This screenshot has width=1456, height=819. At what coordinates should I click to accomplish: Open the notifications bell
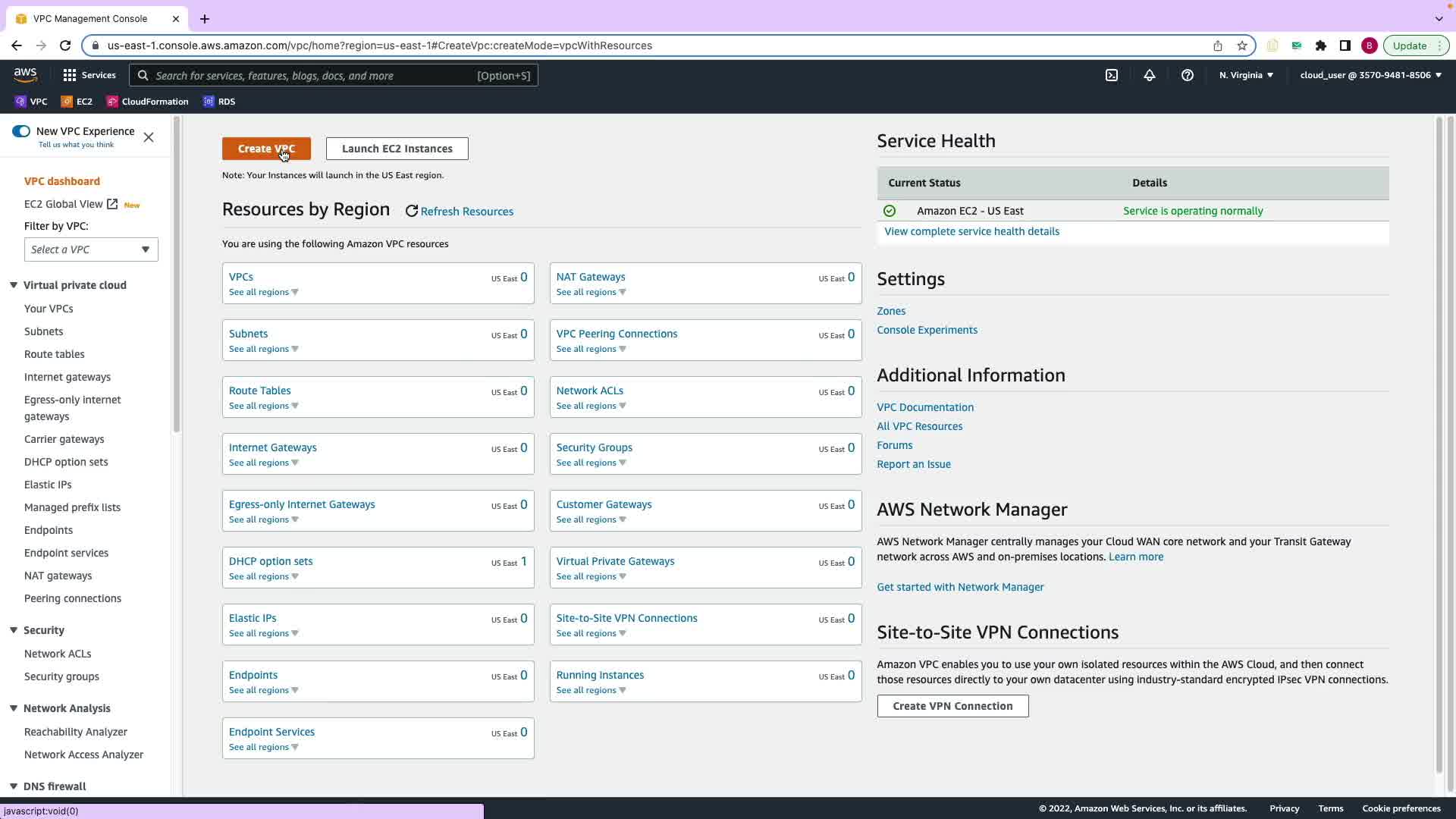click(x=1149, y=75)
